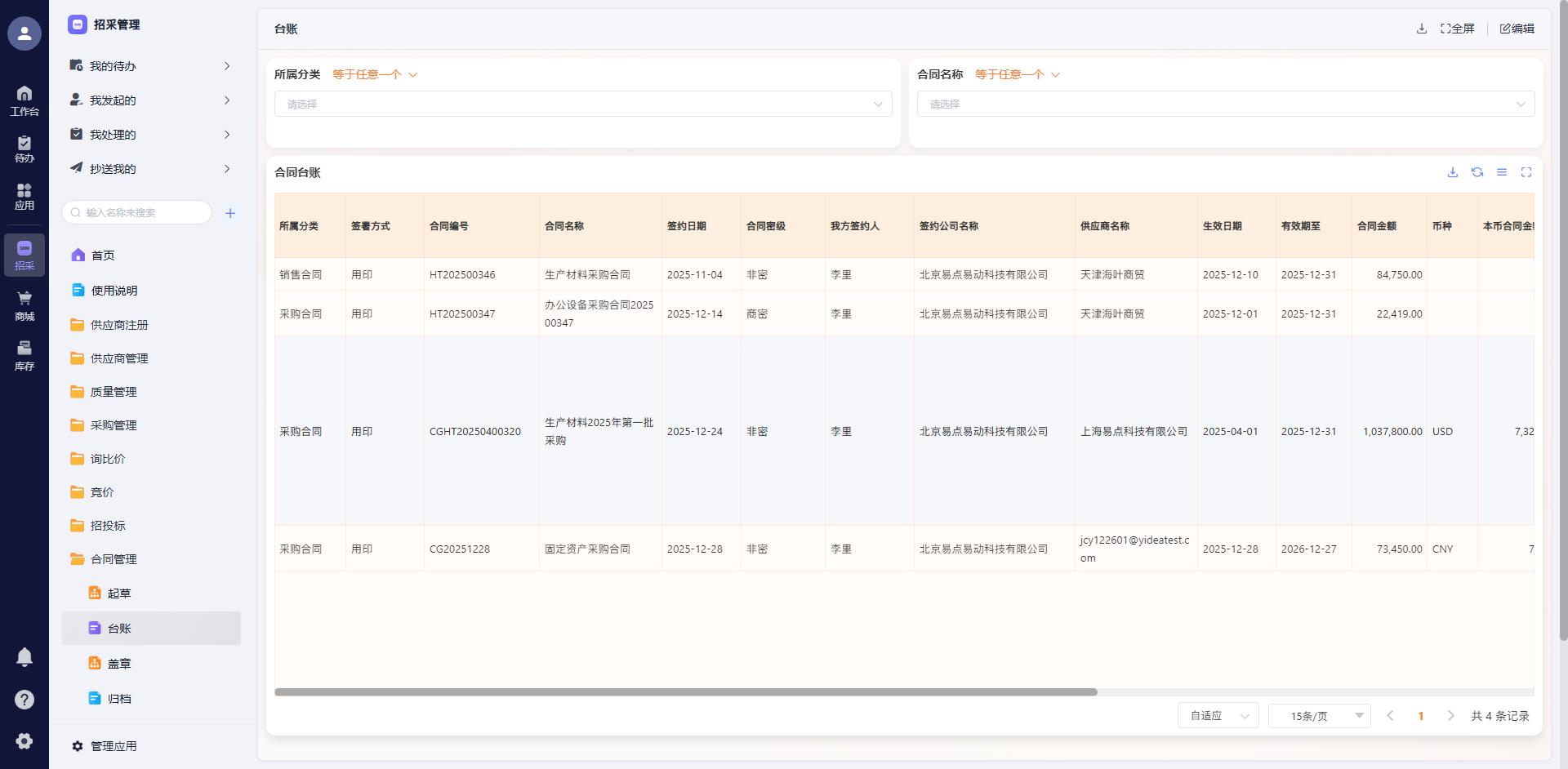This screenshot has height=769, width=1568.
Task: Go to next page arrow
Action: [x=1450, y=716]
